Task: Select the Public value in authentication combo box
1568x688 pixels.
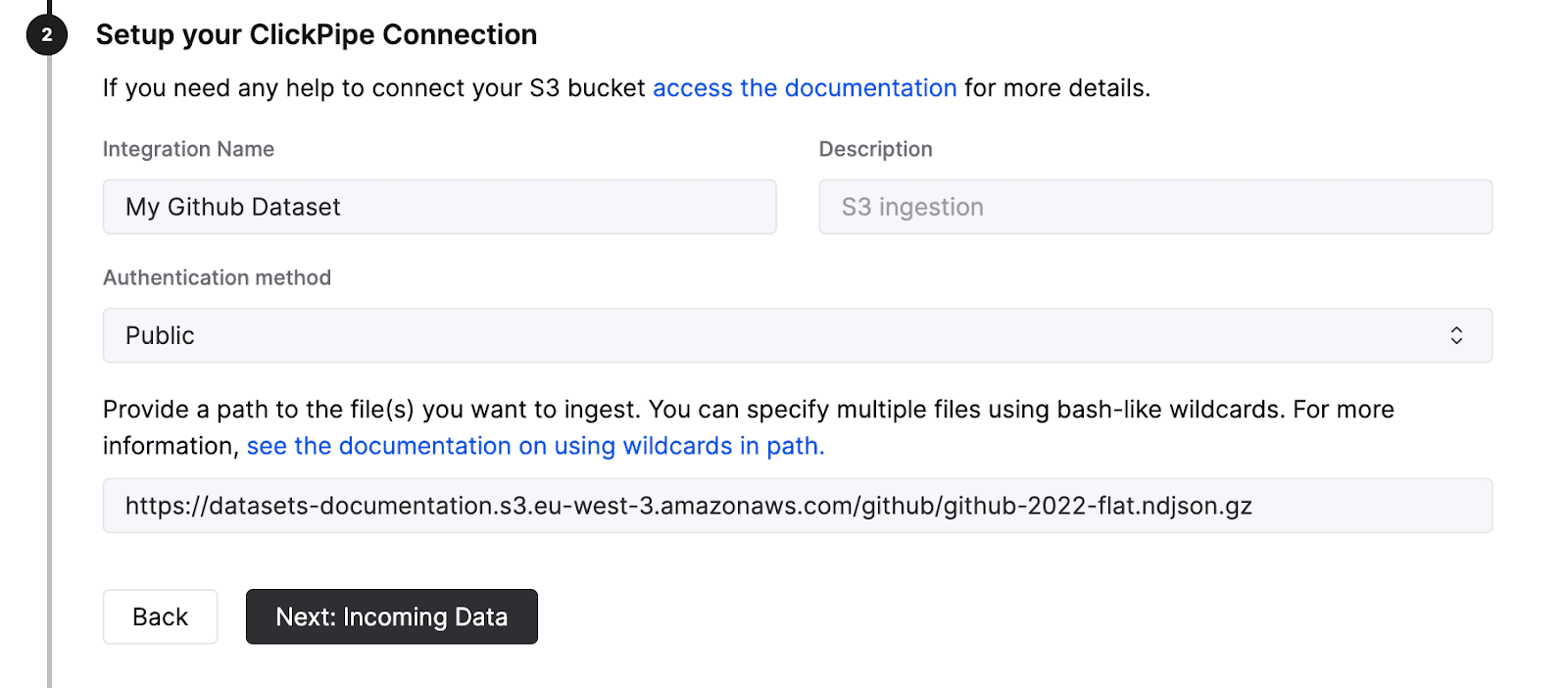Action: 160,336
